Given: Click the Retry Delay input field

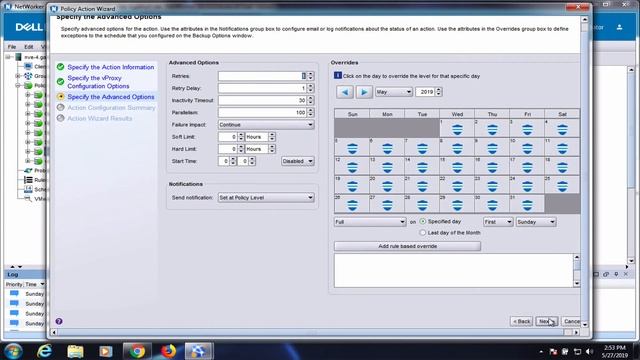Looking at the screenshot, I should click(262, 88).
